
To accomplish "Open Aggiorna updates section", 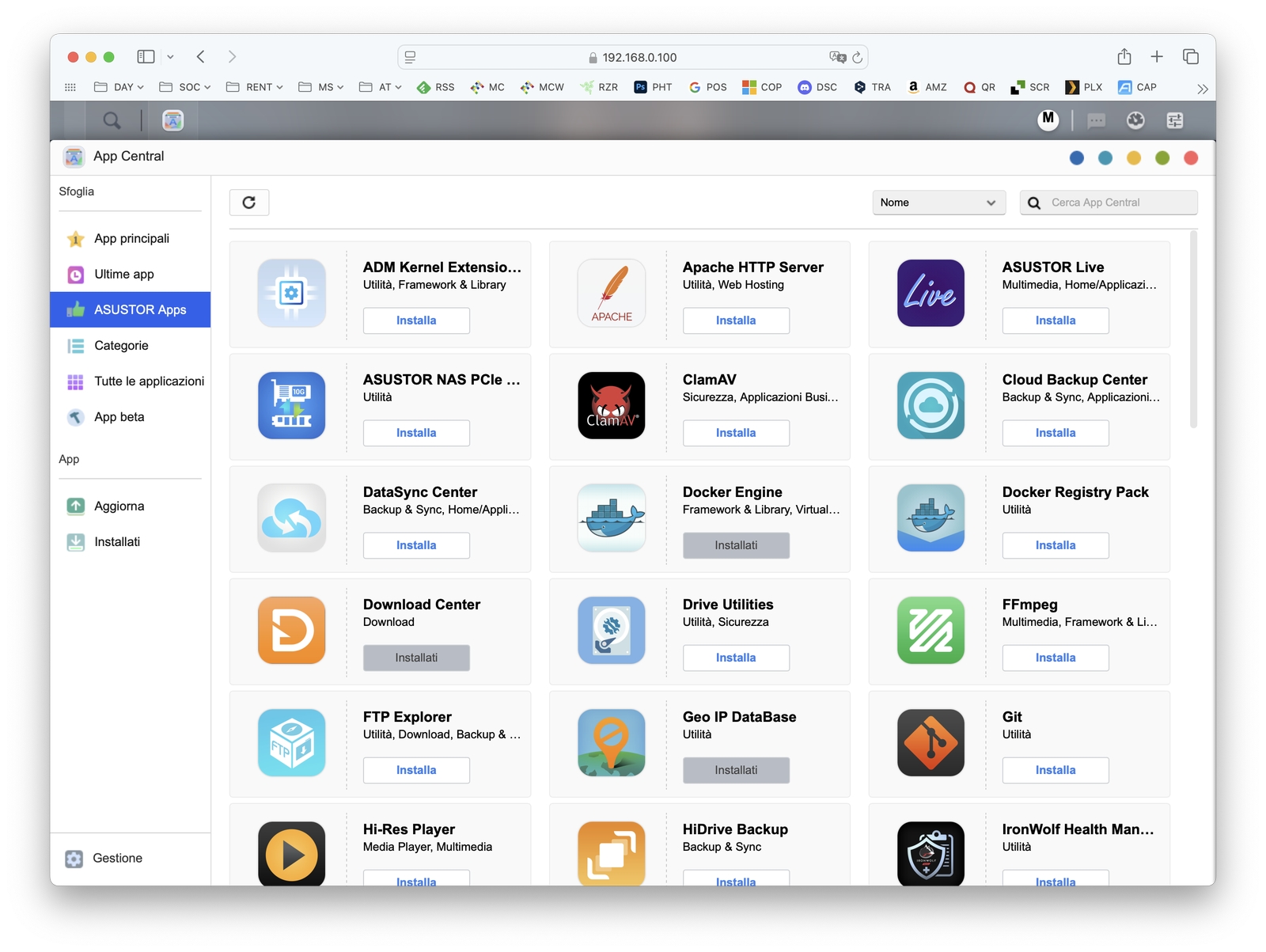I will click(x=131, y=506).
